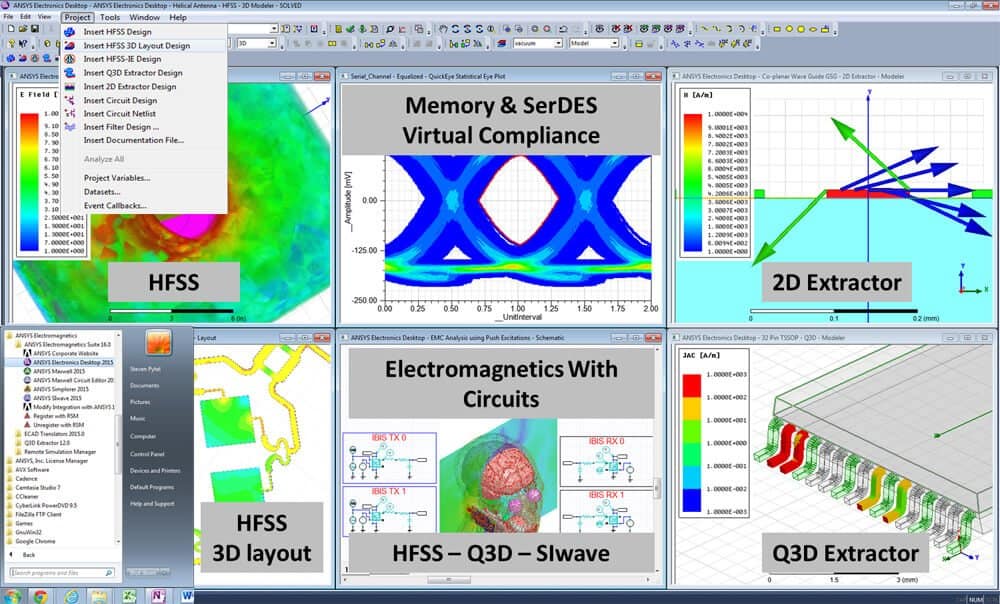This screenshot has width=1000, height=604.
Task: Expand the CyberLink PowerDVD 9.5 folder
Action: [41, 505]
